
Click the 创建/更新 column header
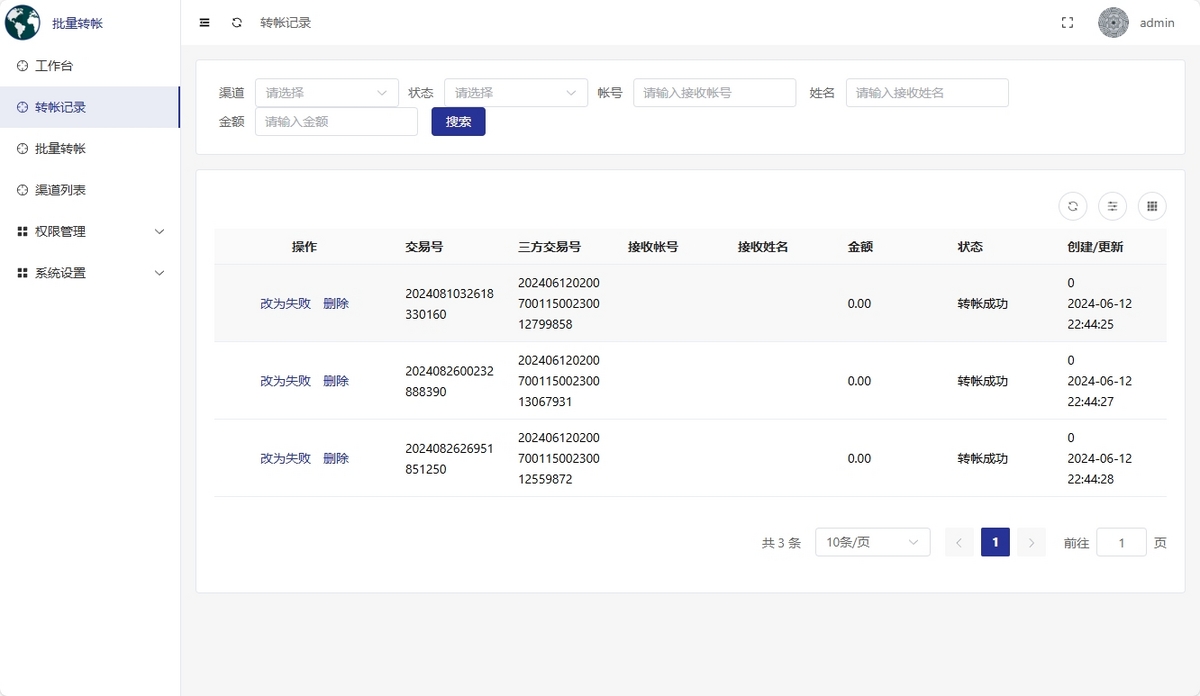tap(1095, 246)
